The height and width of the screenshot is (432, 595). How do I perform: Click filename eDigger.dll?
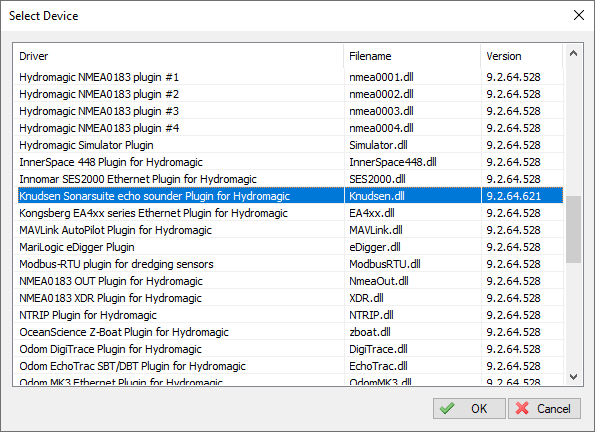point(375,247)
